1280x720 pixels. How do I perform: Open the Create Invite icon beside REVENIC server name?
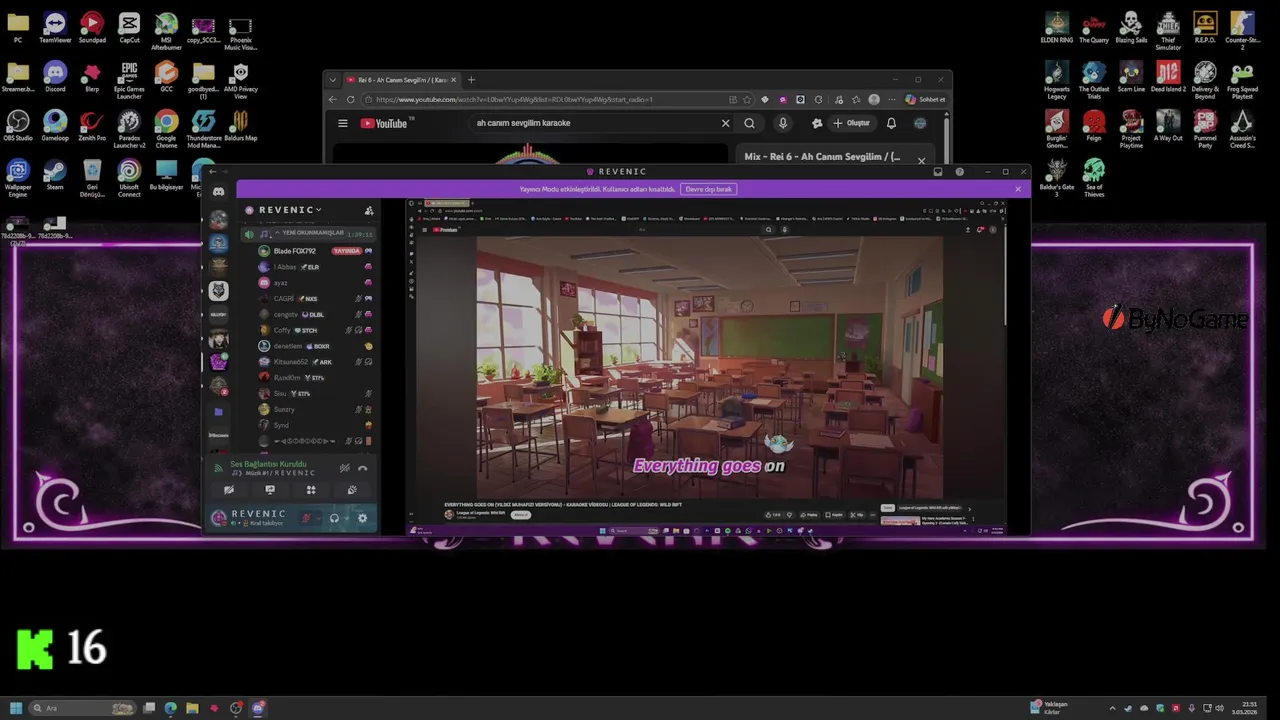pos(369,211)
